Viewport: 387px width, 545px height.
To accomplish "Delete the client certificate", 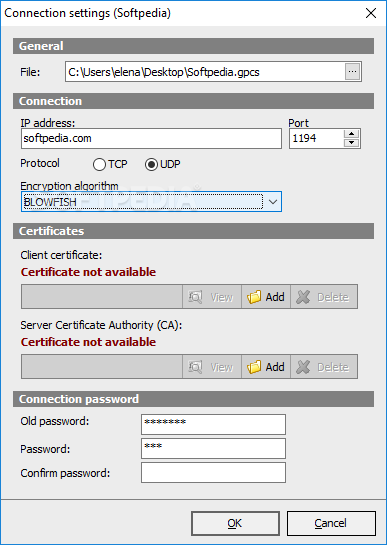I will 324,297.
